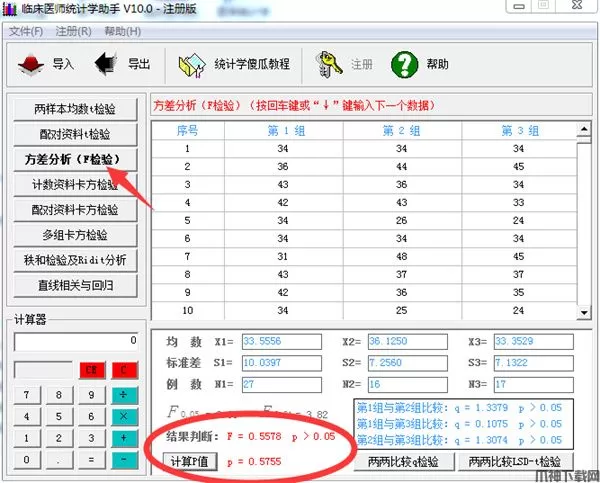This screenshot has width=600, height=483.
Task: Click the red CE calculator button
Action: click(x=92, y=370)
